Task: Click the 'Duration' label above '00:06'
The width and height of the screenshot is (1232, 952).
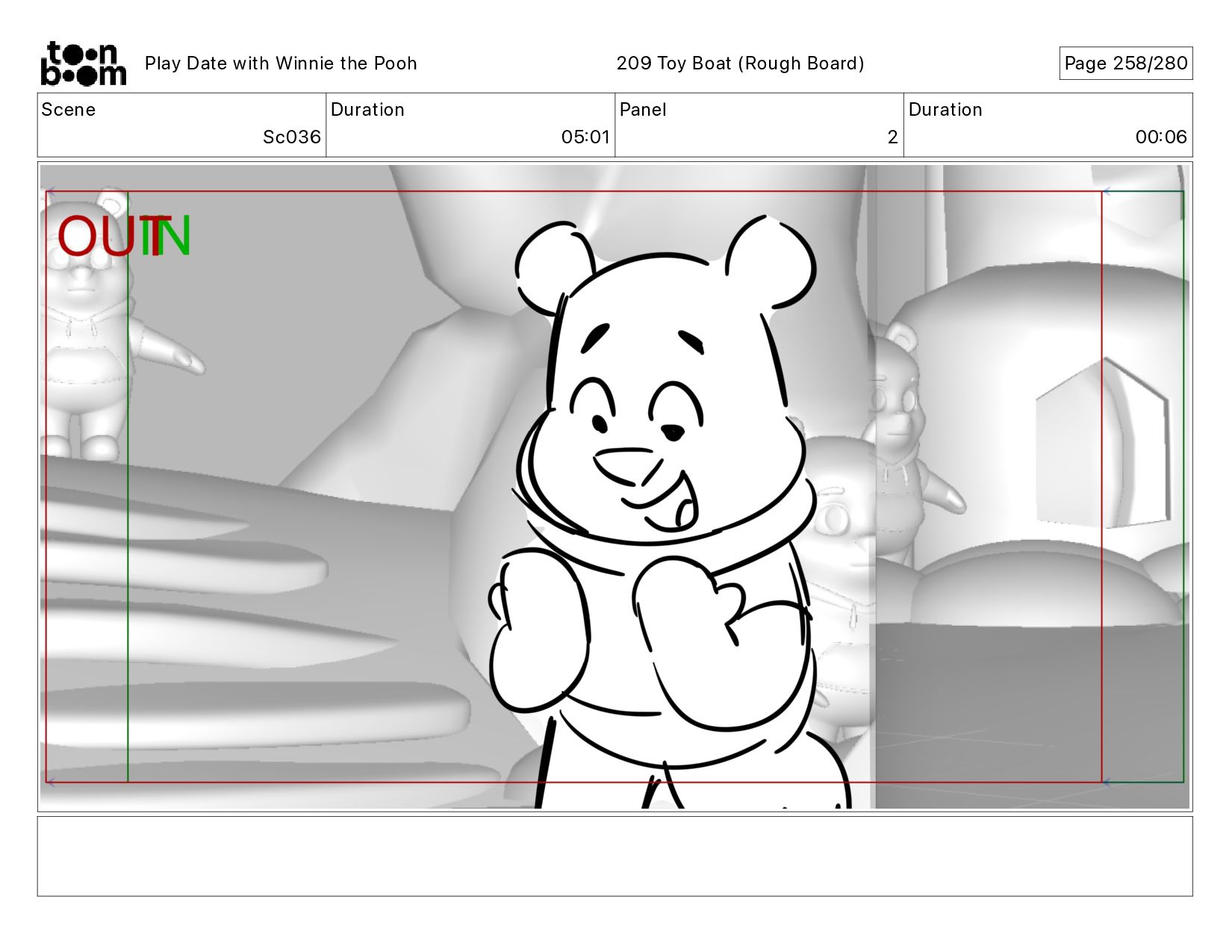Action: (x=945, y=110)
